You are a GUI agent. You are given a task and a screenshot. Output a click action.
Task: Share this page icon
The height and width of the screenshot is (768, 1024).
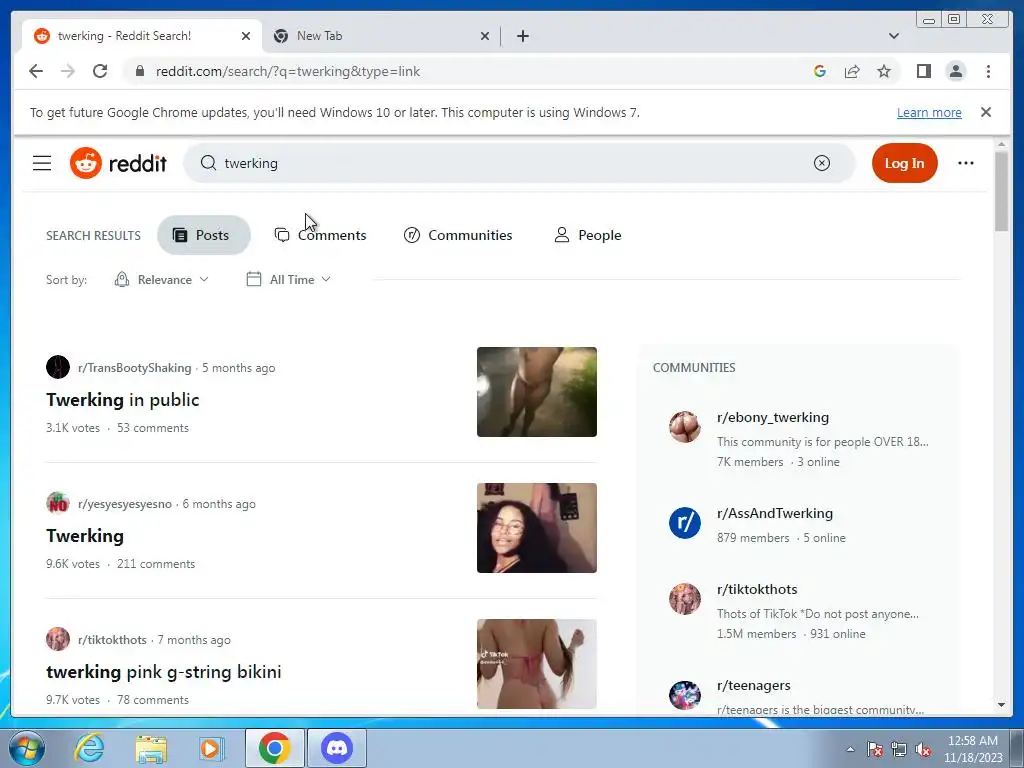click(x=852, y=71)
